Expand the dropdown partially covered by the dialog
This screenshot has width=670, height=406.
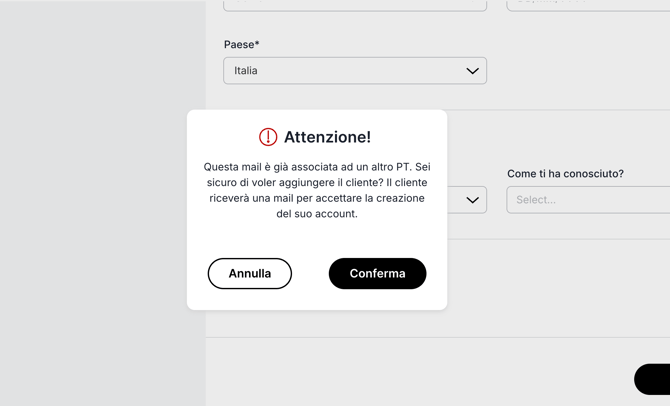(467, 200)
